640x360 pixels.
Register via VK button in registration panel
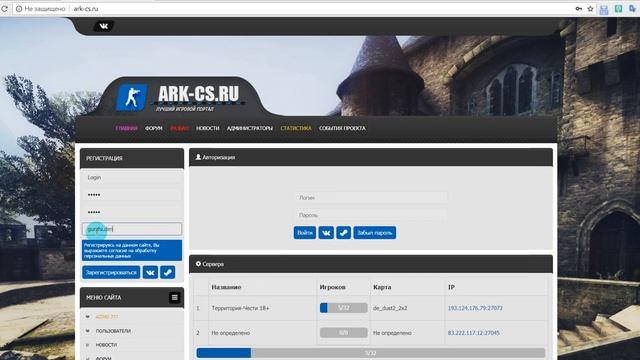tap(150, 272)
